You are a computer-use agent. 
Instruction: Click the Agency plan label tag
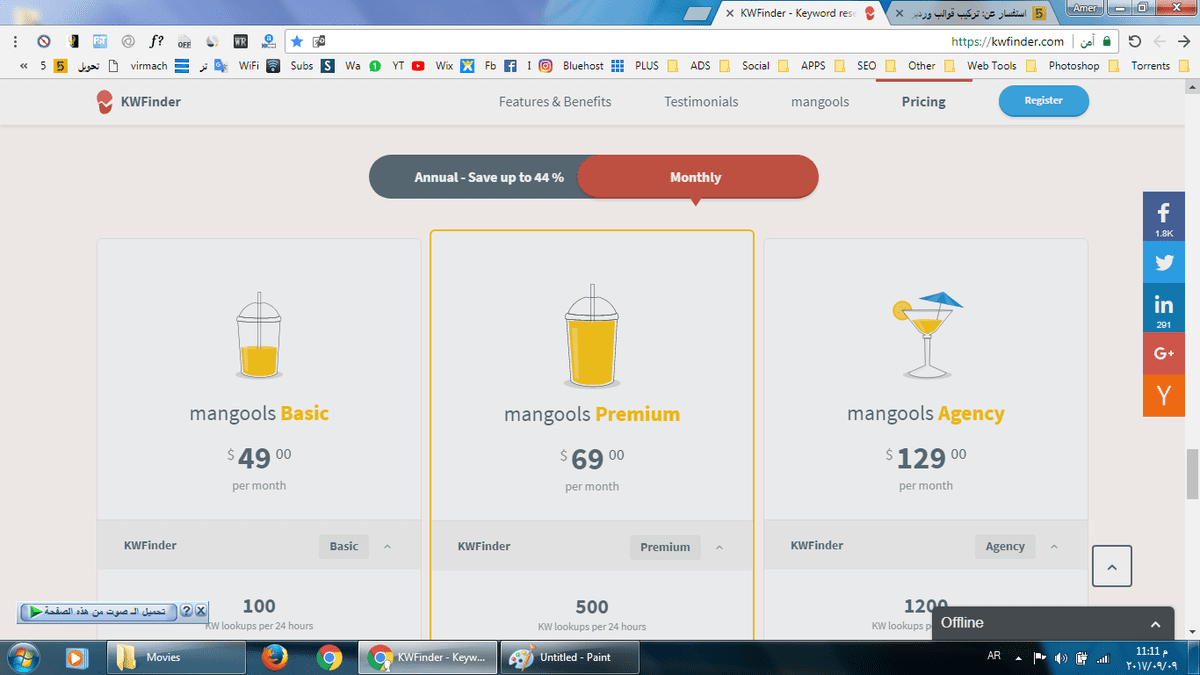[x=1005, y=547]
